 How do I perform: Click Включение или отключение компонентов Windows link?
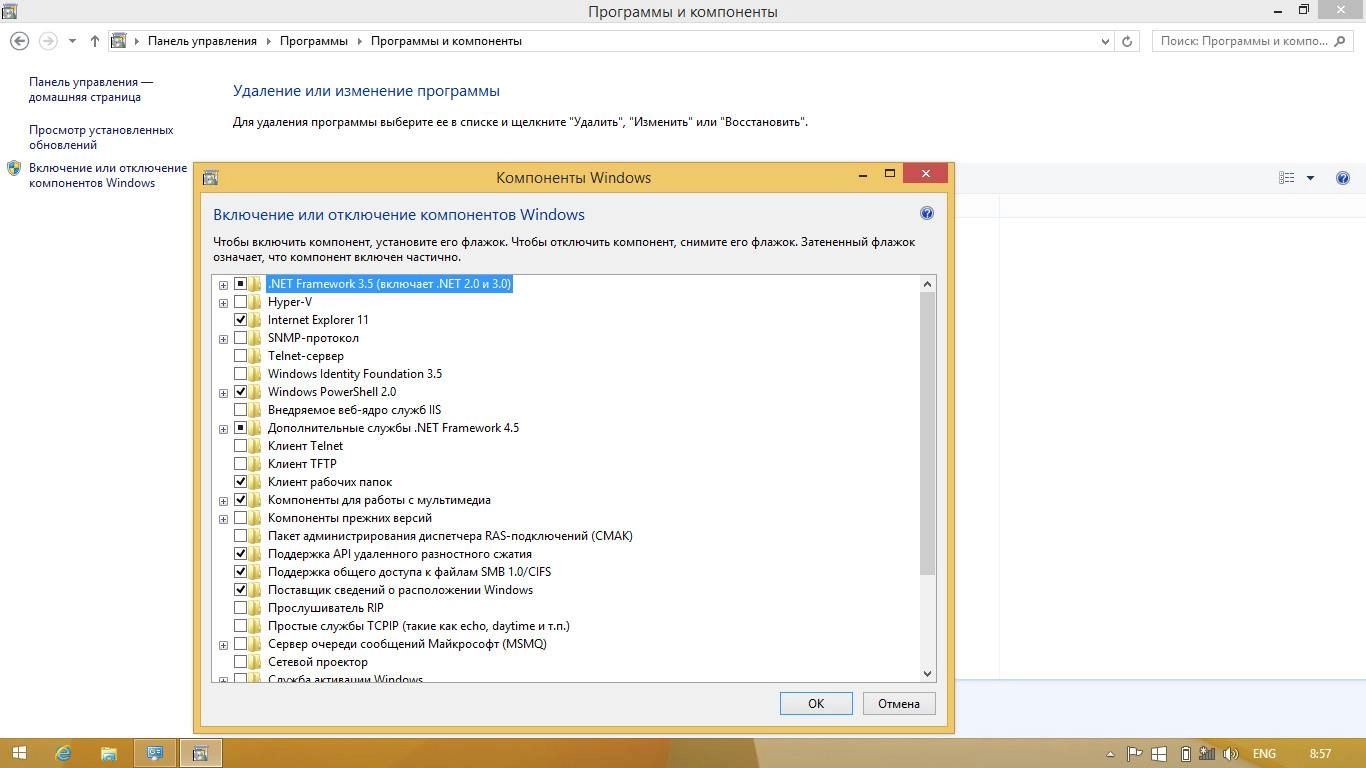coord(108,175)
